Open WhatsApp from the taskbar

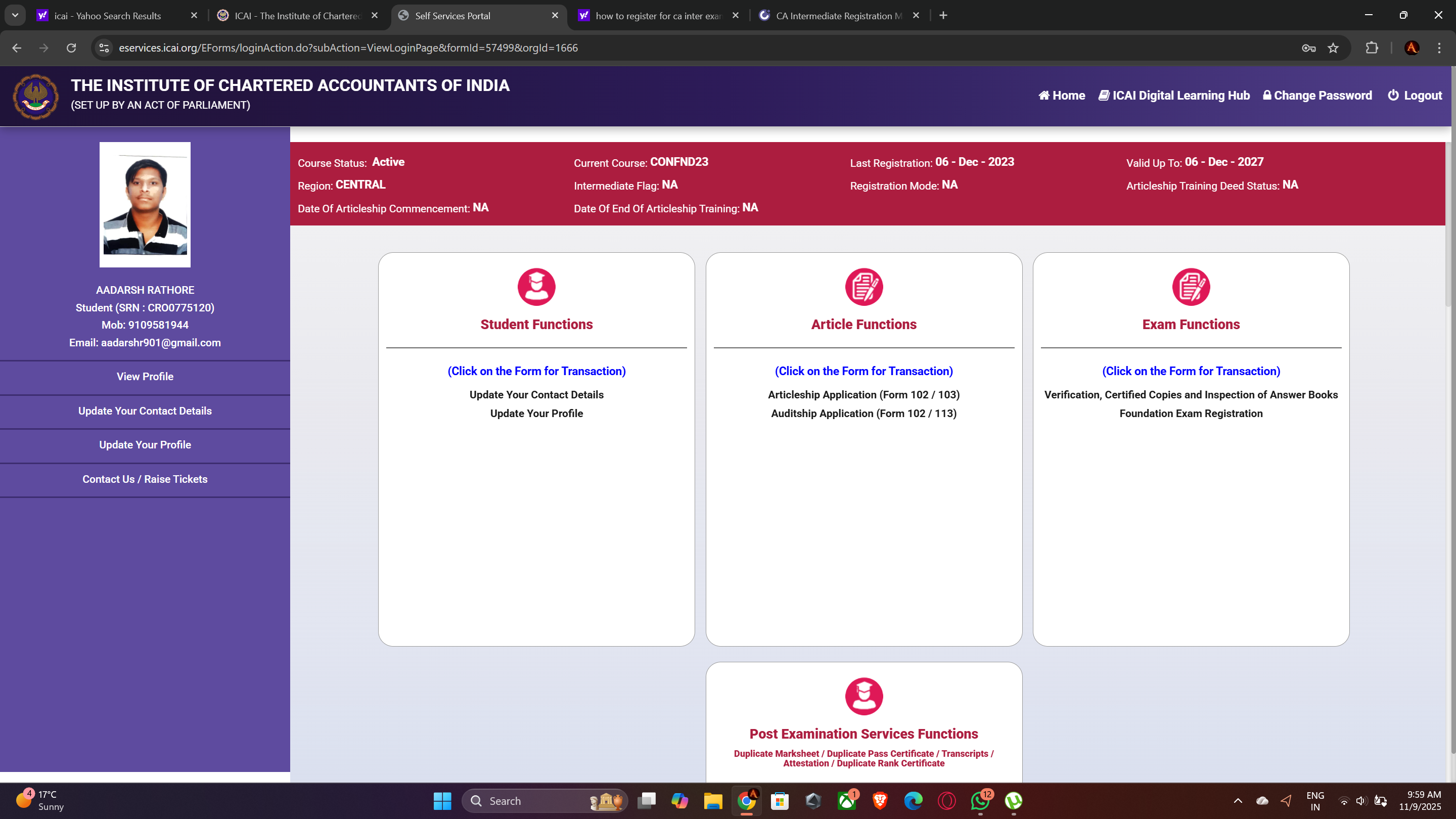[x=980, y=801]
